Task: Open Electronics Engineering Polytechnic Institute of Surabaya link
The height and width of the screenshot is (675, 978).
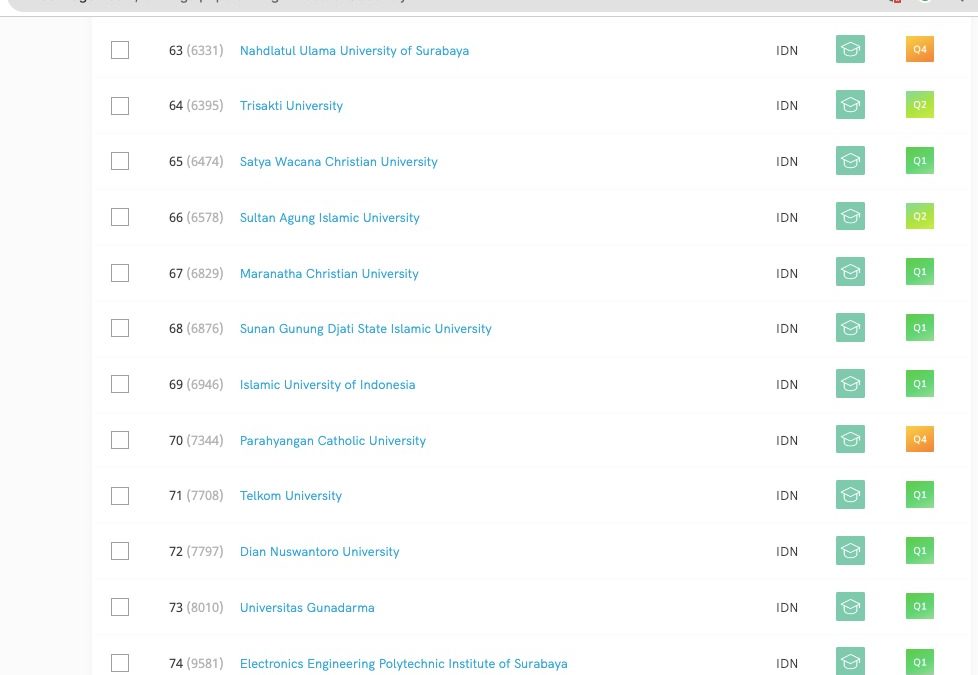Action: tap(404, 664)
